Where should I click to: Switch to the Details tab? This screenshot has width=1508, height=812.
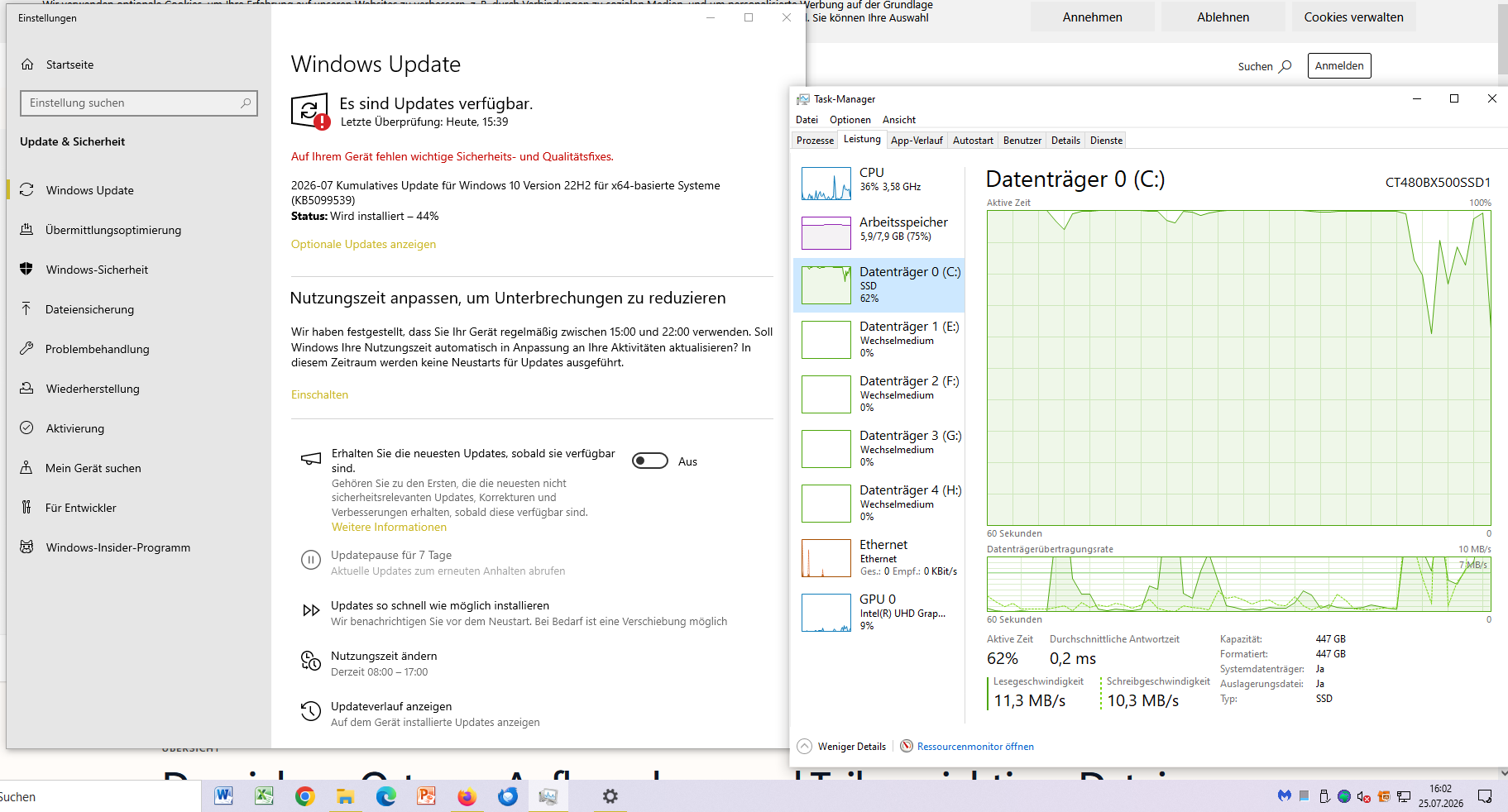pyautogui.click(x=1065, y=141)
